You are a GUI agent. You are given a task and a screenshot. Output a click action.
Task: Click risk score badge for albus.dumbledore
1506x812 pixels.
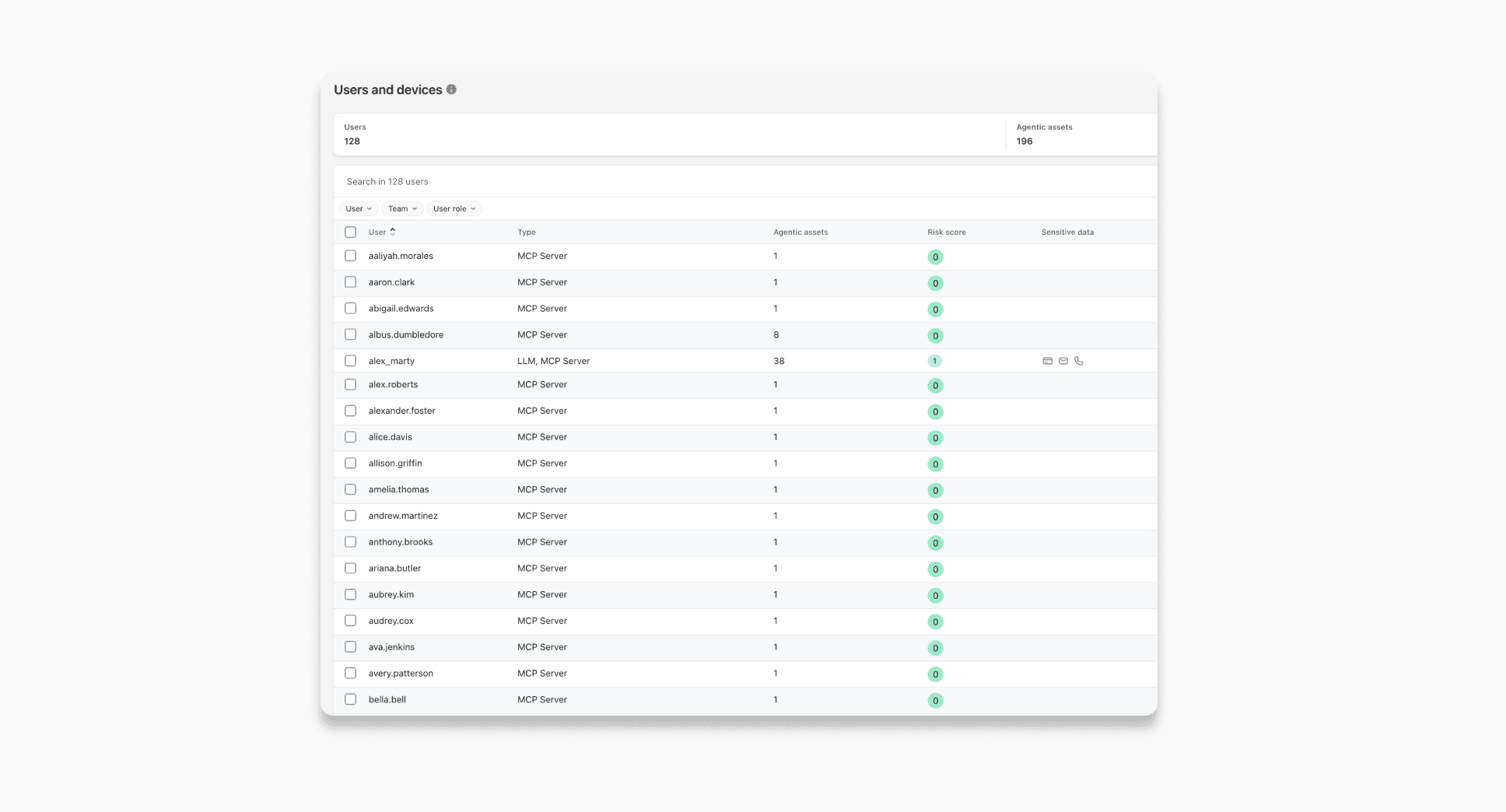point(935,336)
